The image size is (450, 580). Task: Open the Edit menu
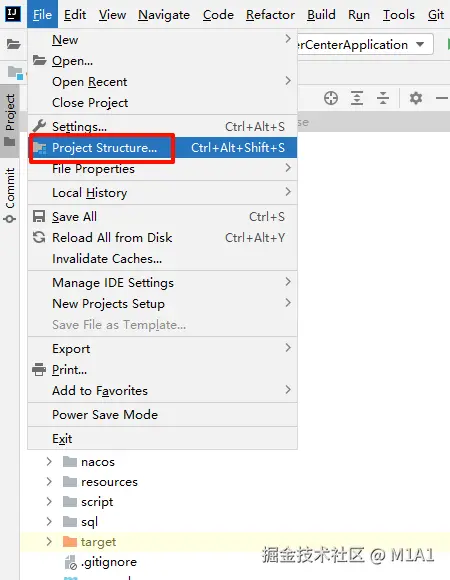tap(75, 15)
